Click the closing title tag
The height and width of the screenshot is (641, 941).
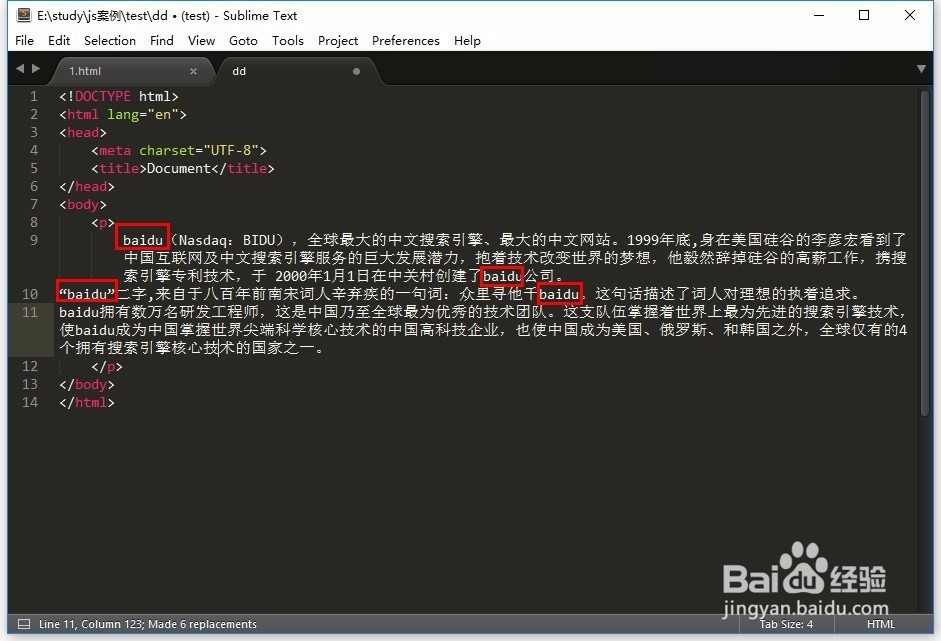click(x=243, y=168)
